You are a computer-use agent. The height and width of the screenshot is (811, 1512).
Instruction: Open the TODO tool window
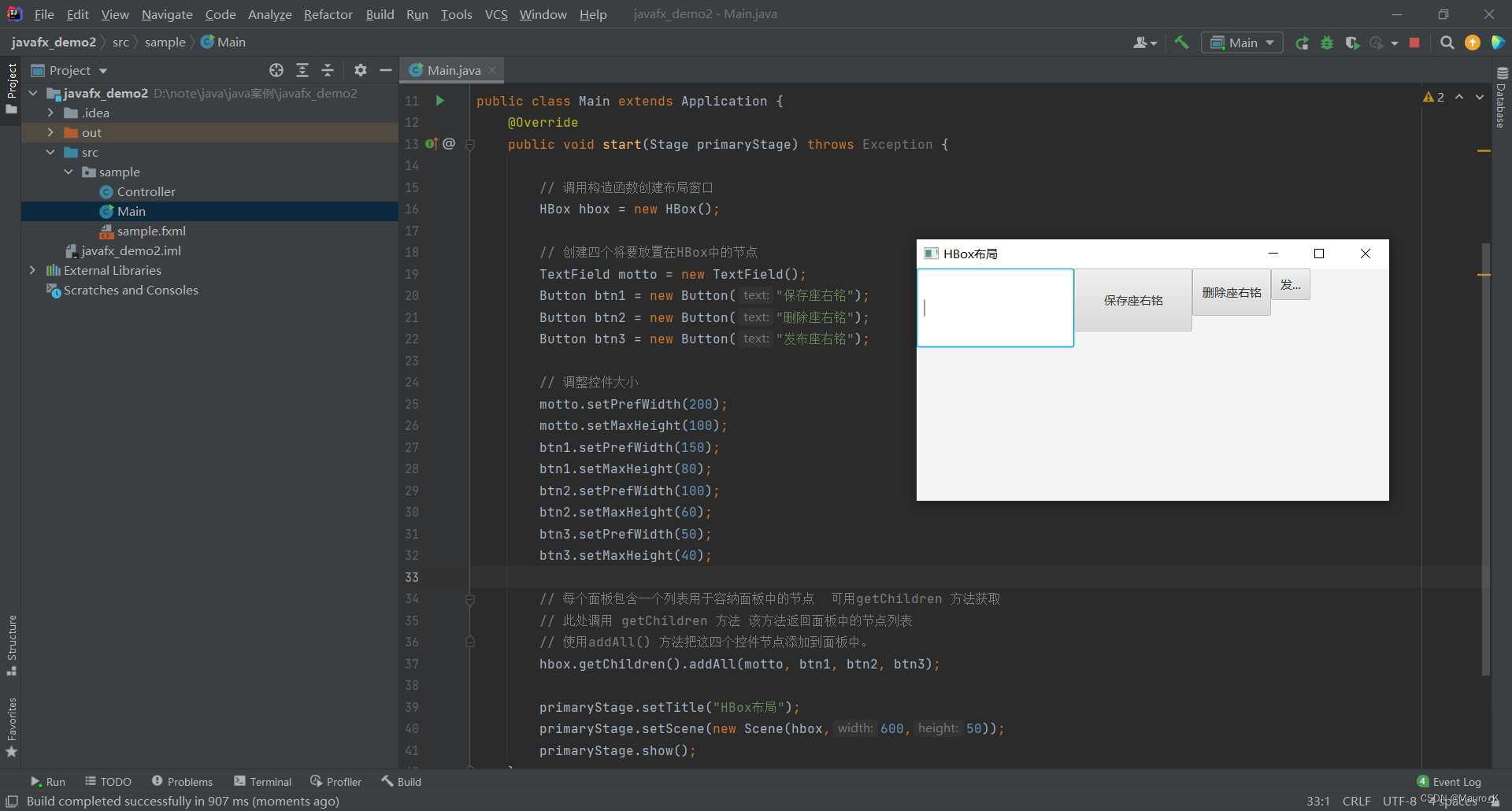108,782
